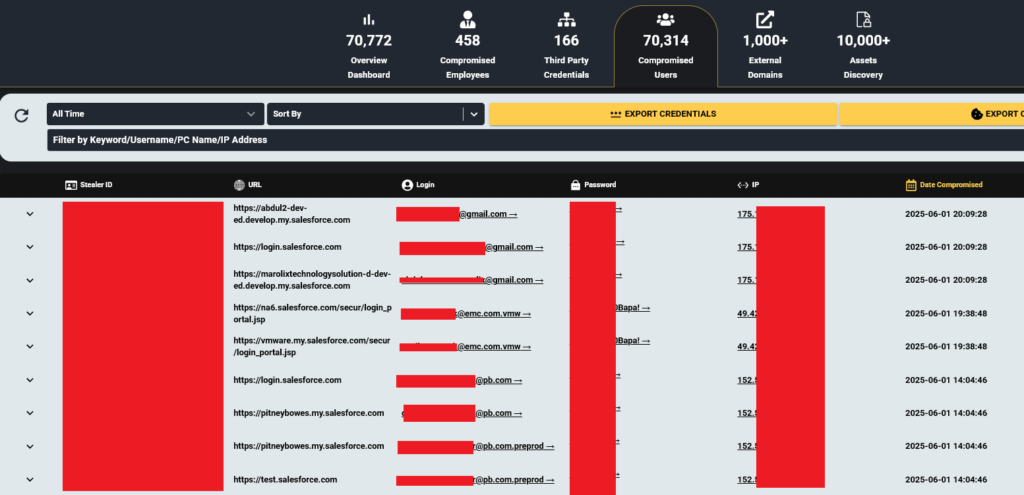Click URL text of vmware.my.salesforce.com login portal
Image resolution: width=1024 pixels, height=495 pixels.
(x=312, y=346)
